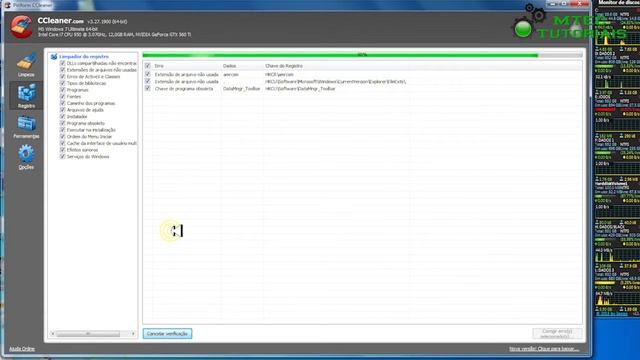The width and height of the screenshot is (640, 360).
Task: Toggle Erros de ActiveX e Classes checkbox
Action: [62, 76]
